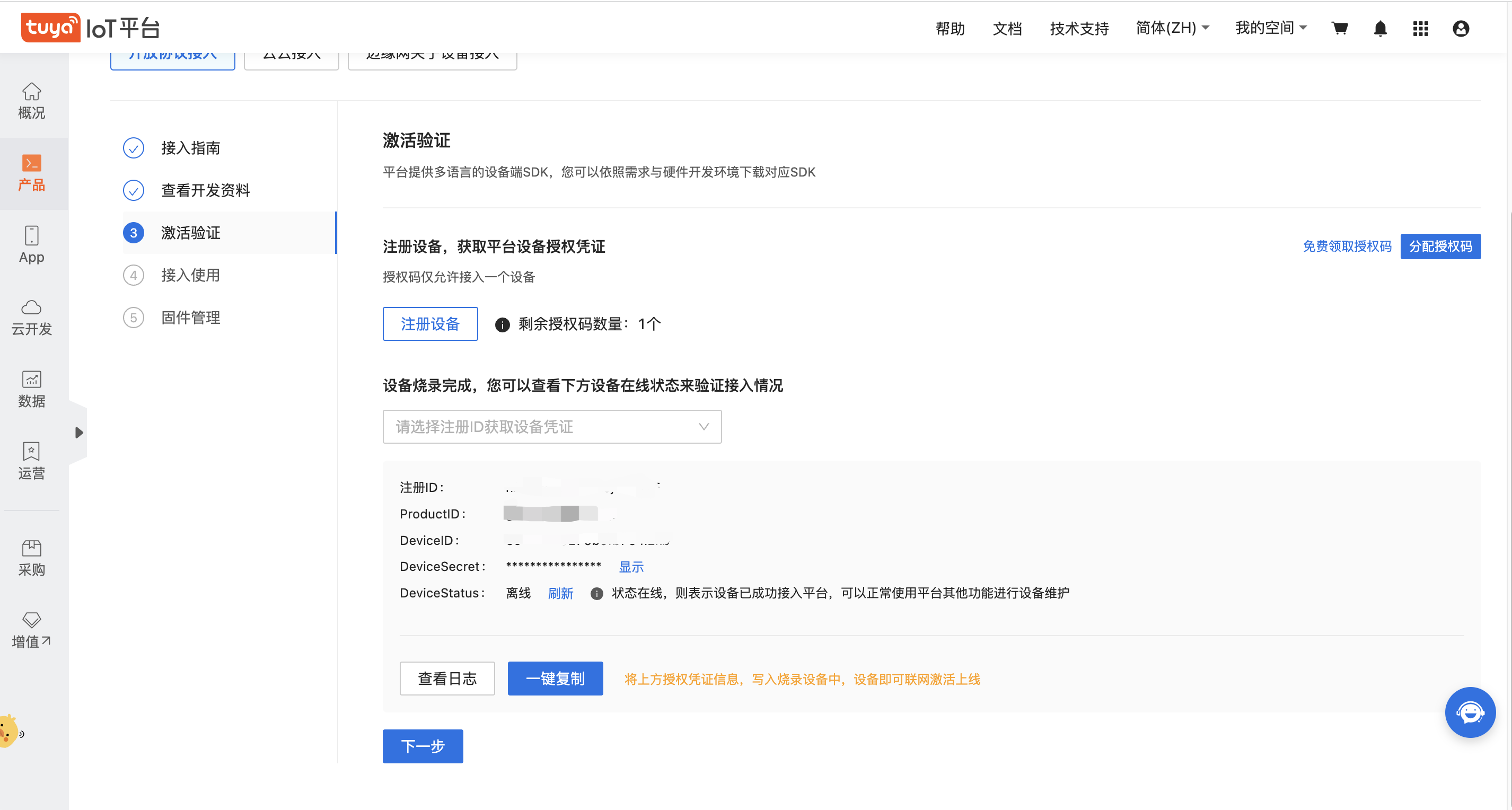
Task: Open the 概况 overview sidebar icon
Action: coord(32,101)
